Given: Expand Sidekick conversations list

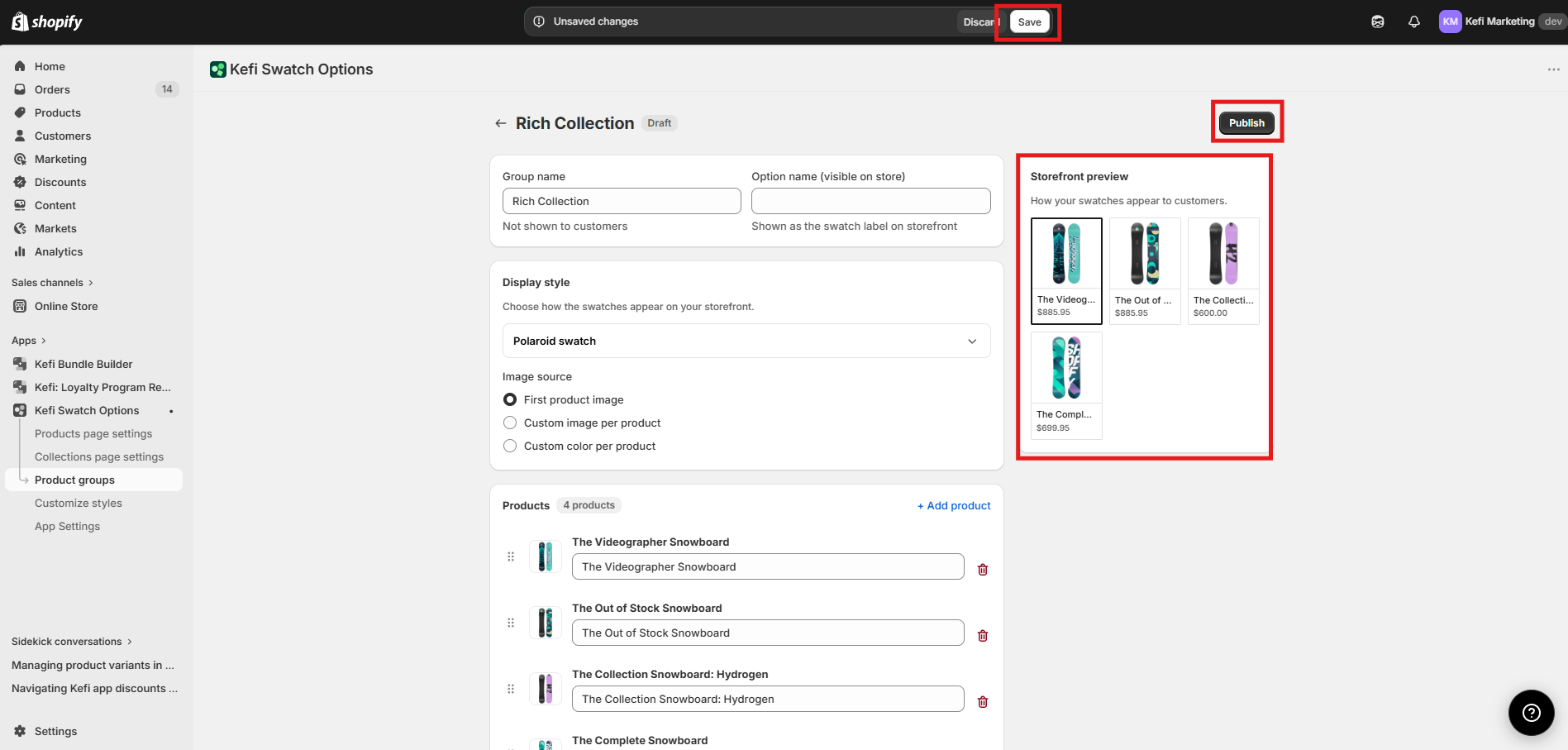Looking at the screenshot, I should click(x=72, y=642).
